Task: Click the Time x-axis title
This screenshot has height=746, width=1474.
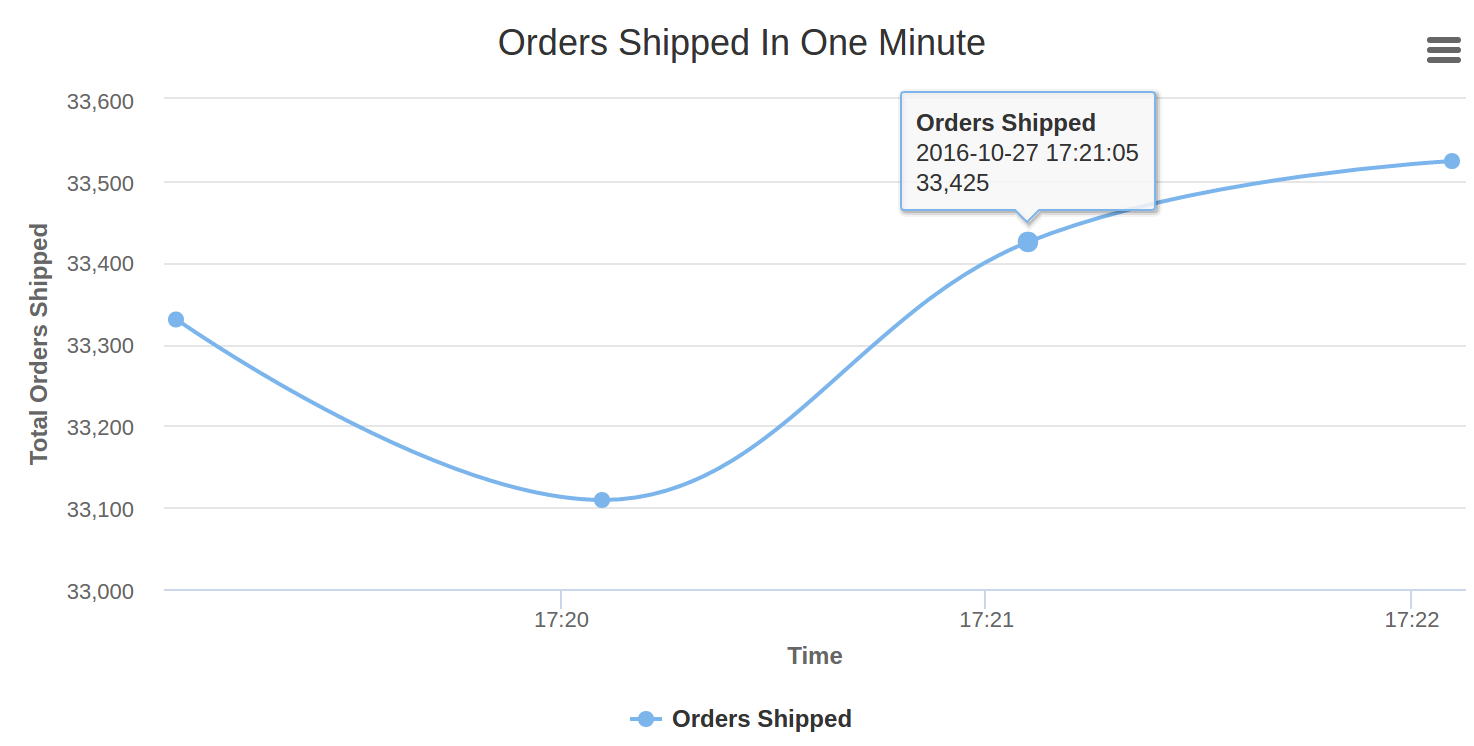Action: coord(814,656)
